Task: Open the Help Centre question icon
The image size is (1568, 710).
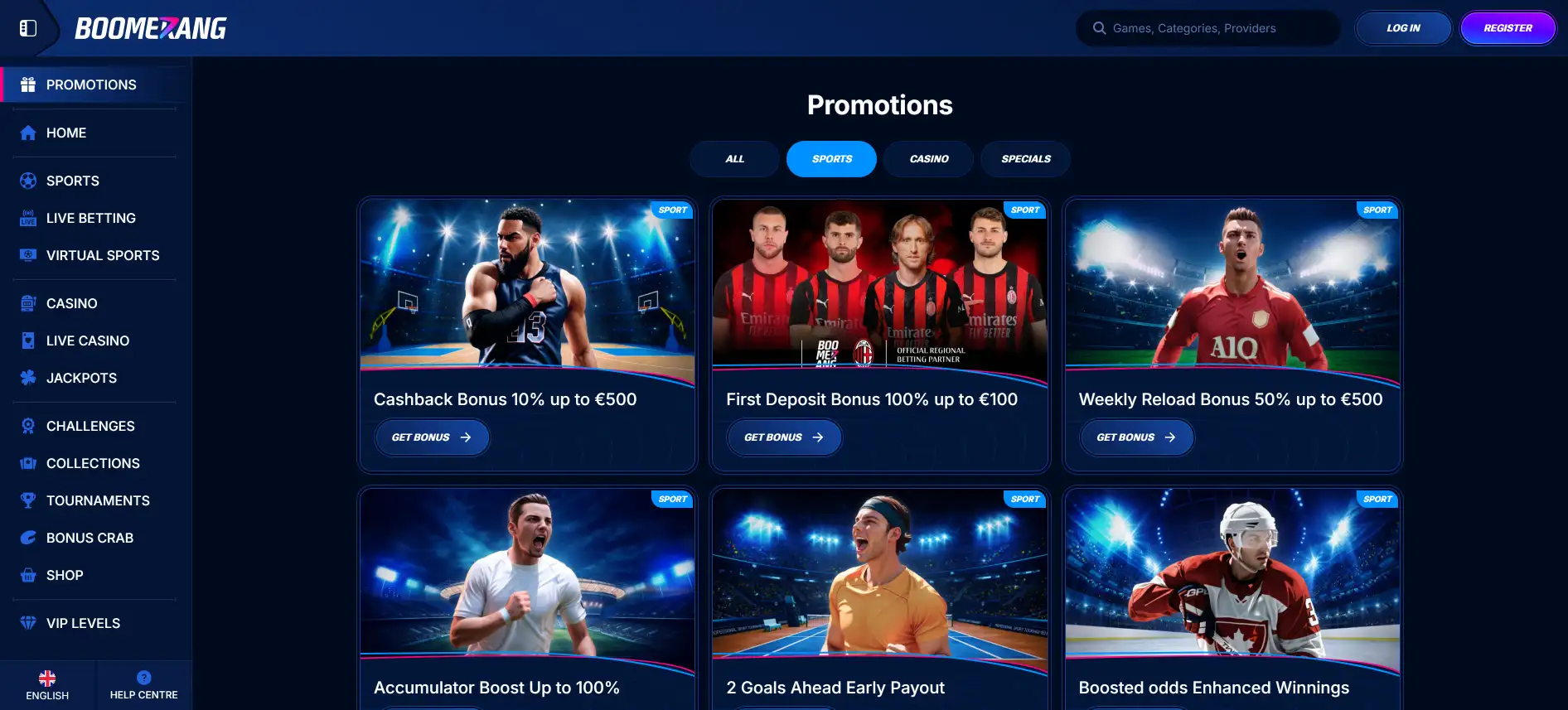Action: pos(144,677)
